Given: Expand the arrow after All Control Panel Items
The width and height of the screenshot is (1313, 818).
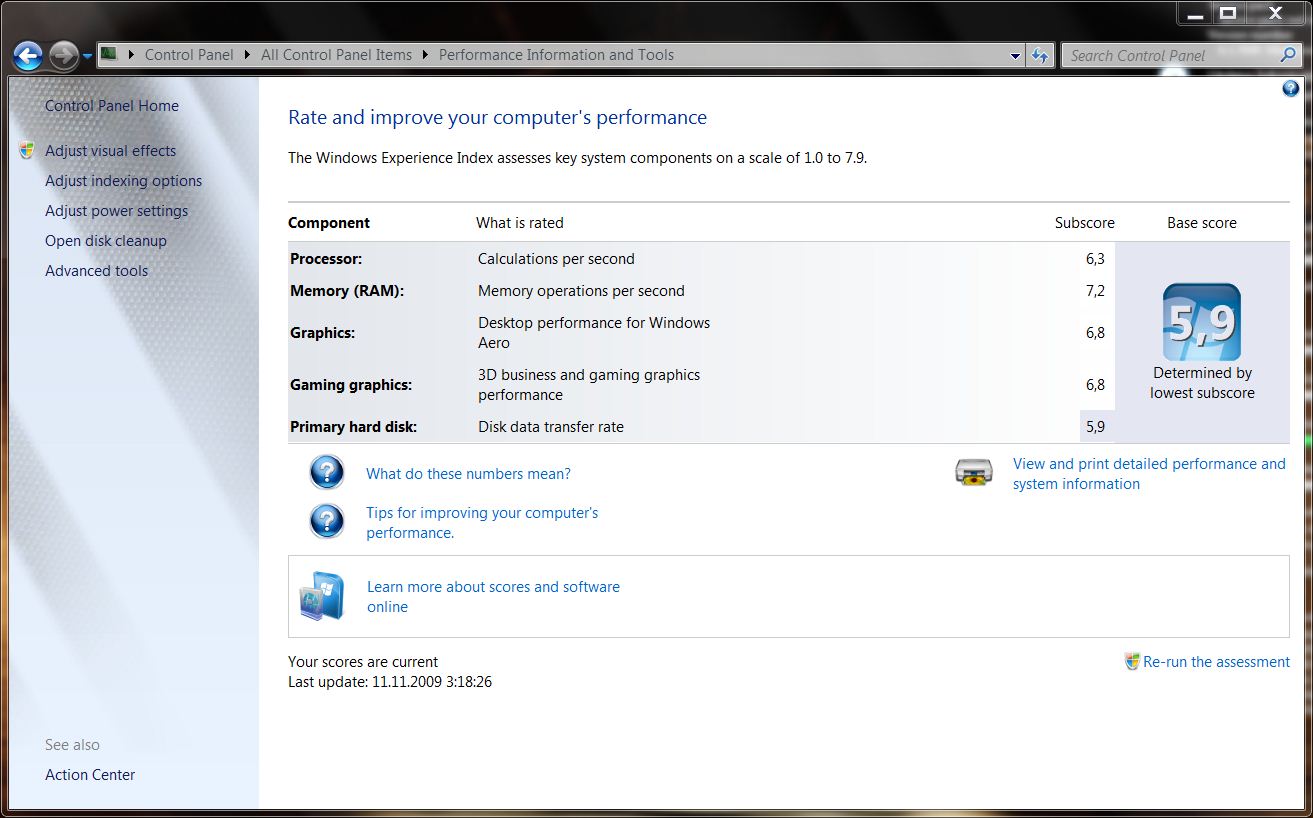Looking at the screenshot, I should (x=425, y=55).
